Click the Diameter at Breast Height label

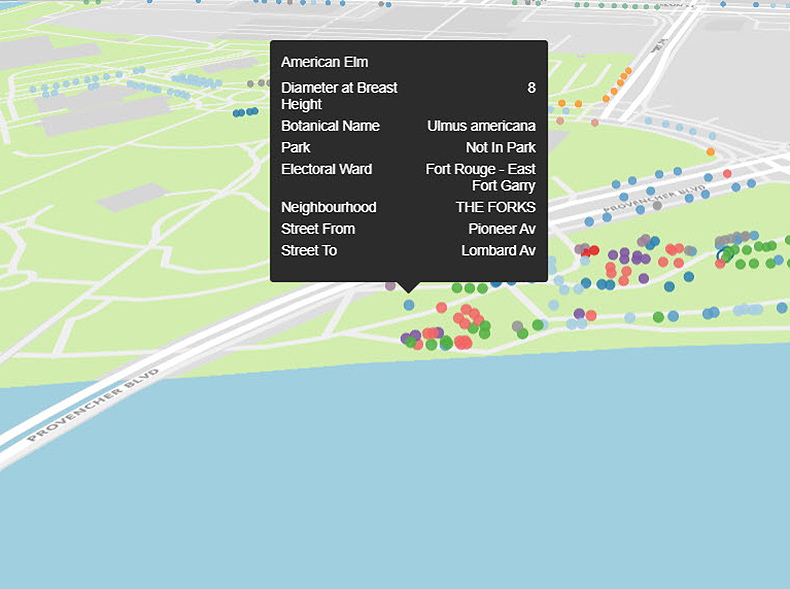pos(339,96)
